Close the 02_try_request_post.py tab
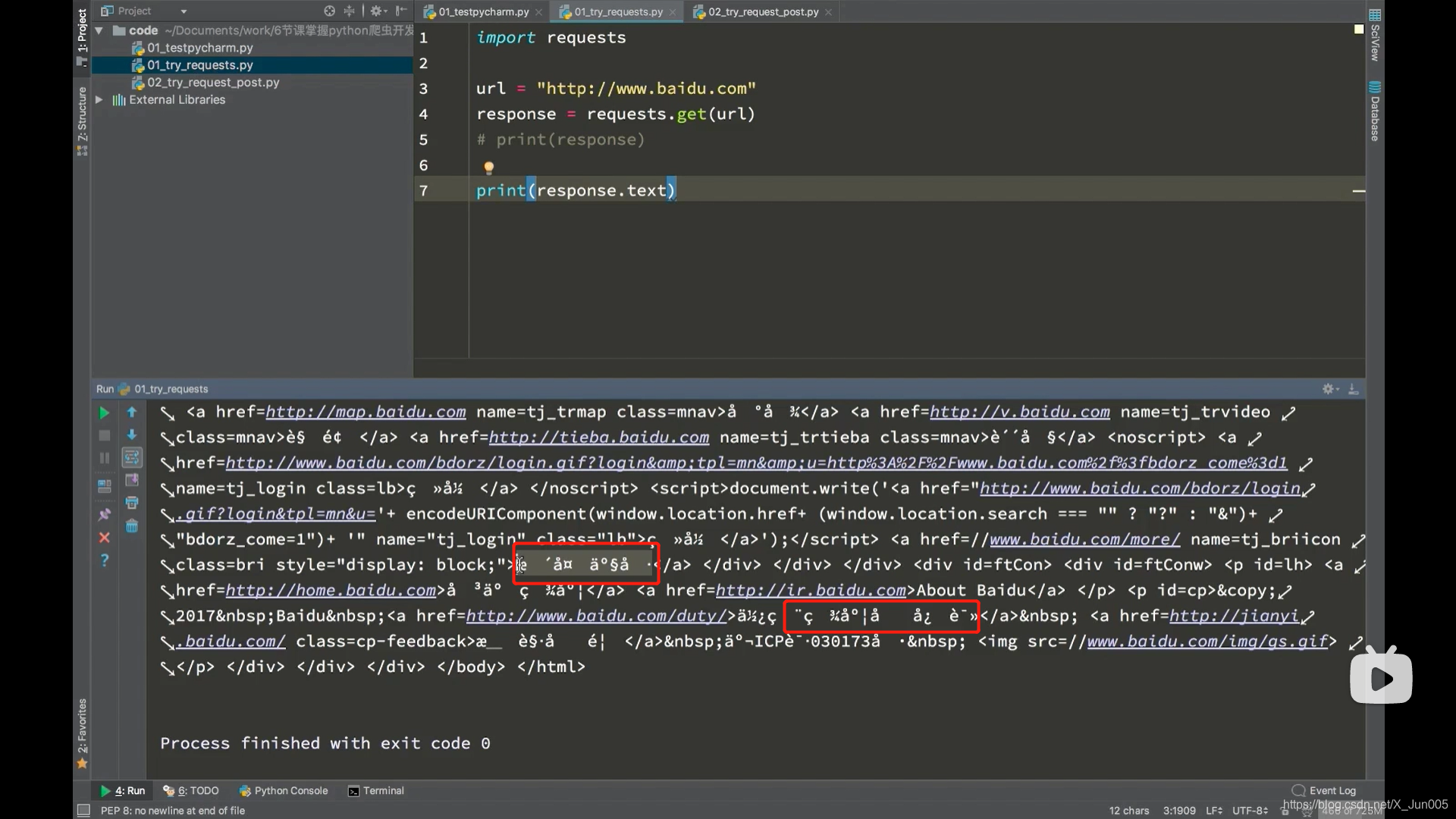This screenshot has height=819, width=1456. 828,12
